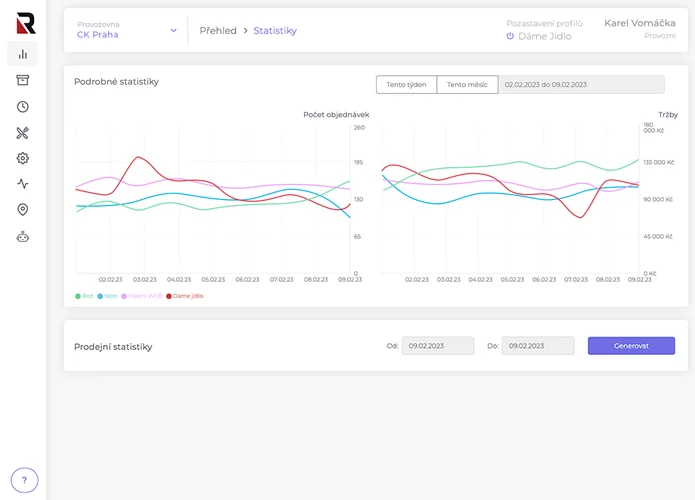Screen dimensions: 695x500
Task: Open settings via the gear sidebar icon
Action: point(23,158)
